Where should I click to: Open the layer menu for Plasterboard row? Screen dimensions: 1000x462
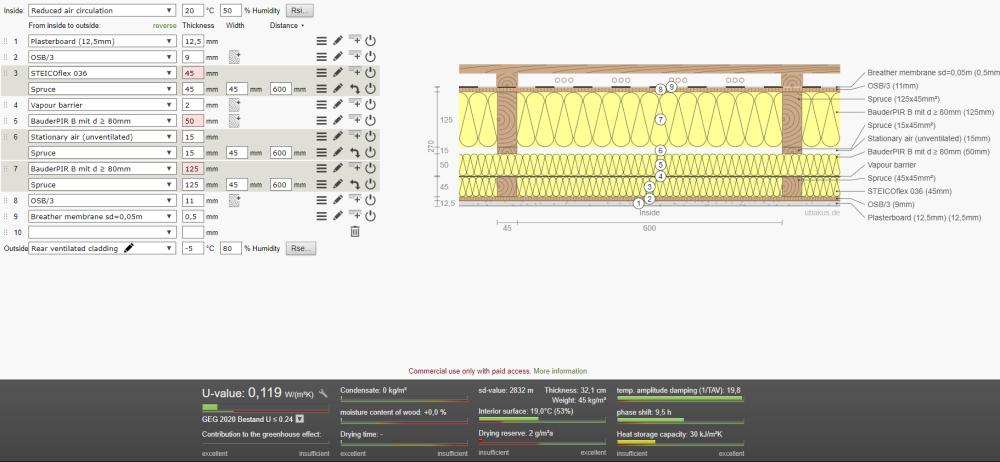pyautogui.click(x=322, y=41)
